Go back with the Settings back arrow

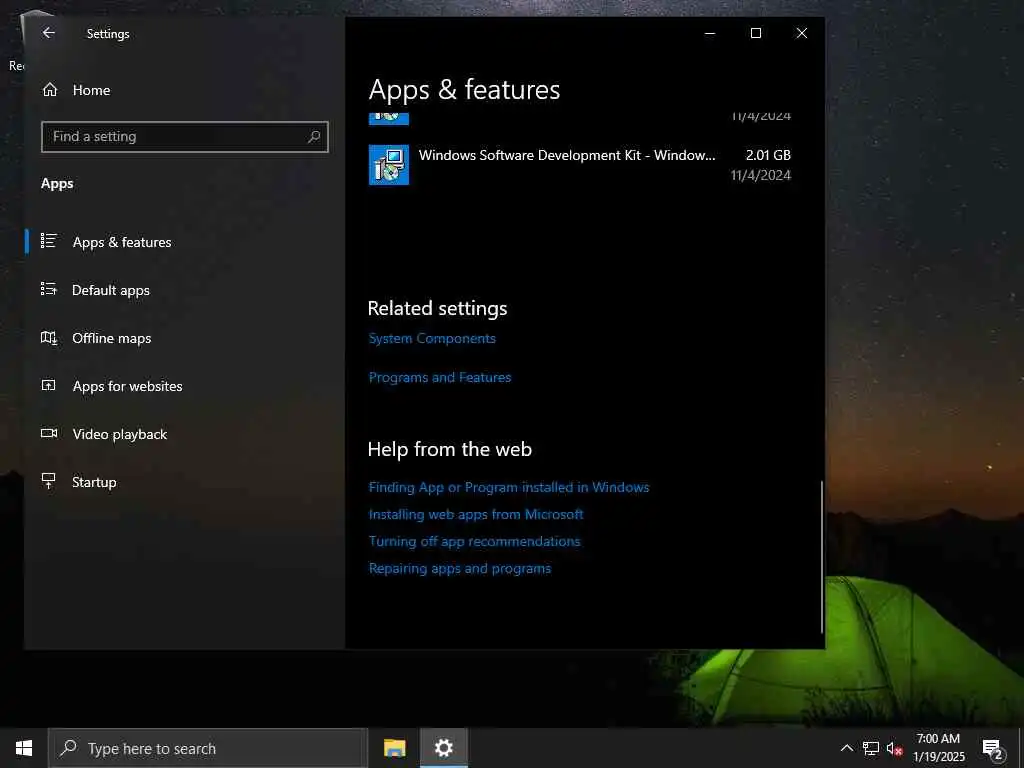pyautogui.click(x=48, y=33)
